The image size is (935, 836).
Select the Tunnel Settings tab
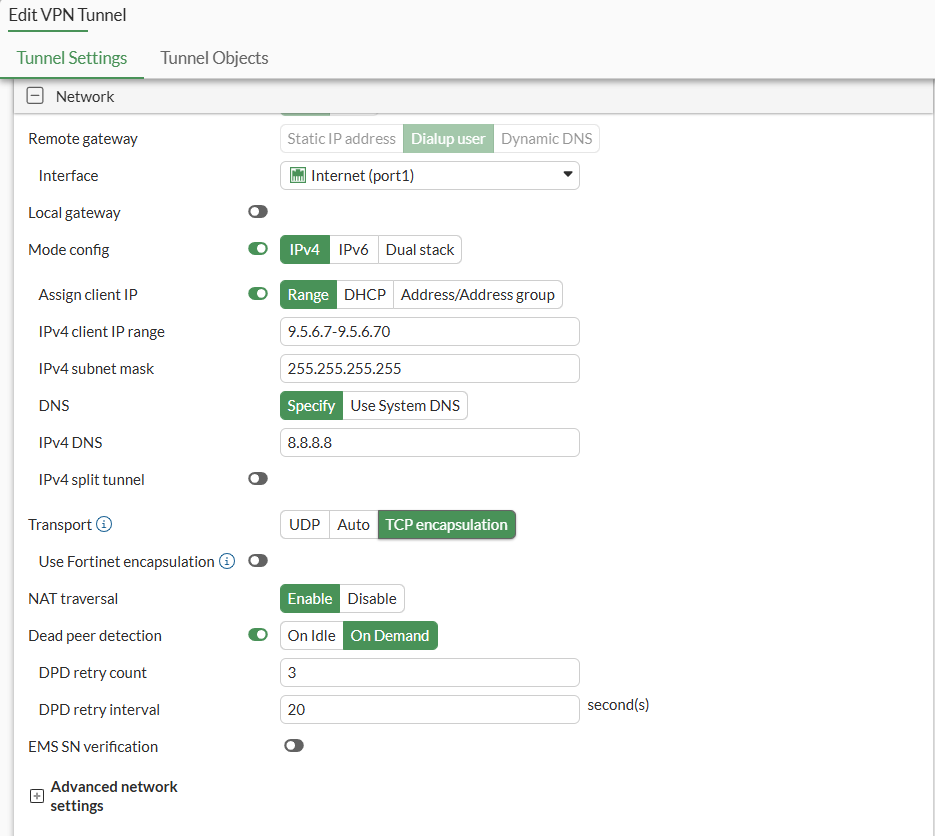coord(72,58)
